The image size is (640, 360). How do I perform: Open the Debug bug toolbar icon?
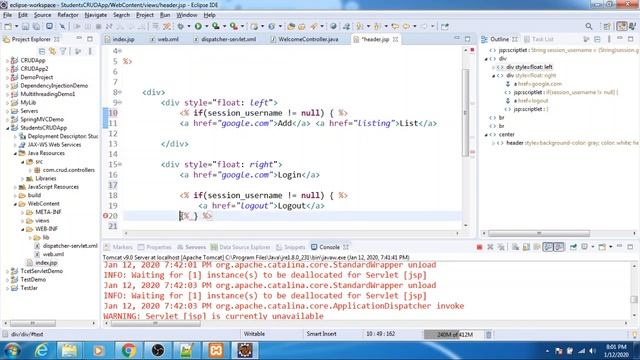click(x=180, y=27)
